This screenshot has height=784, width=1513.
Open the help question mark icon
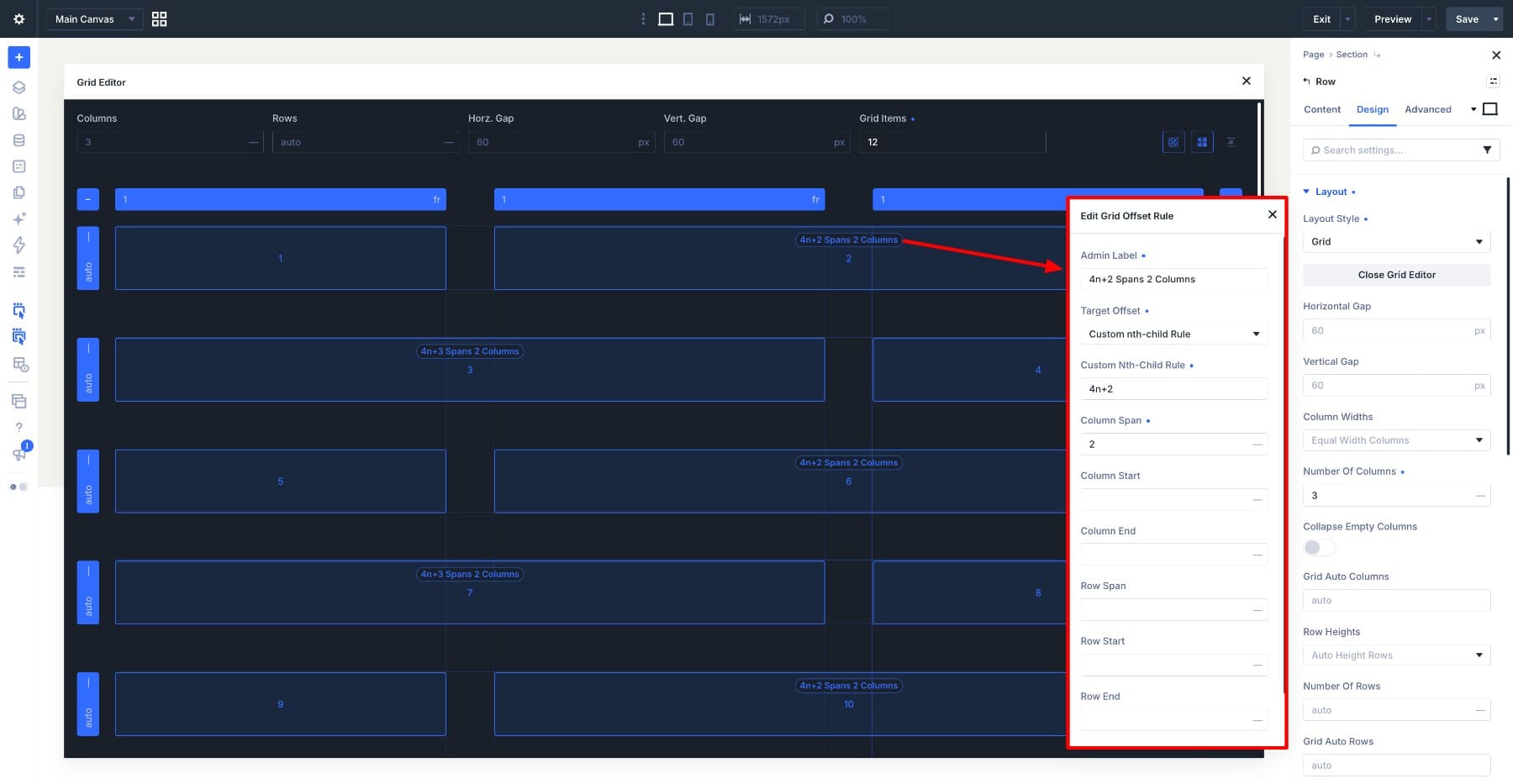pyautogui.click(x=18, y=427)
